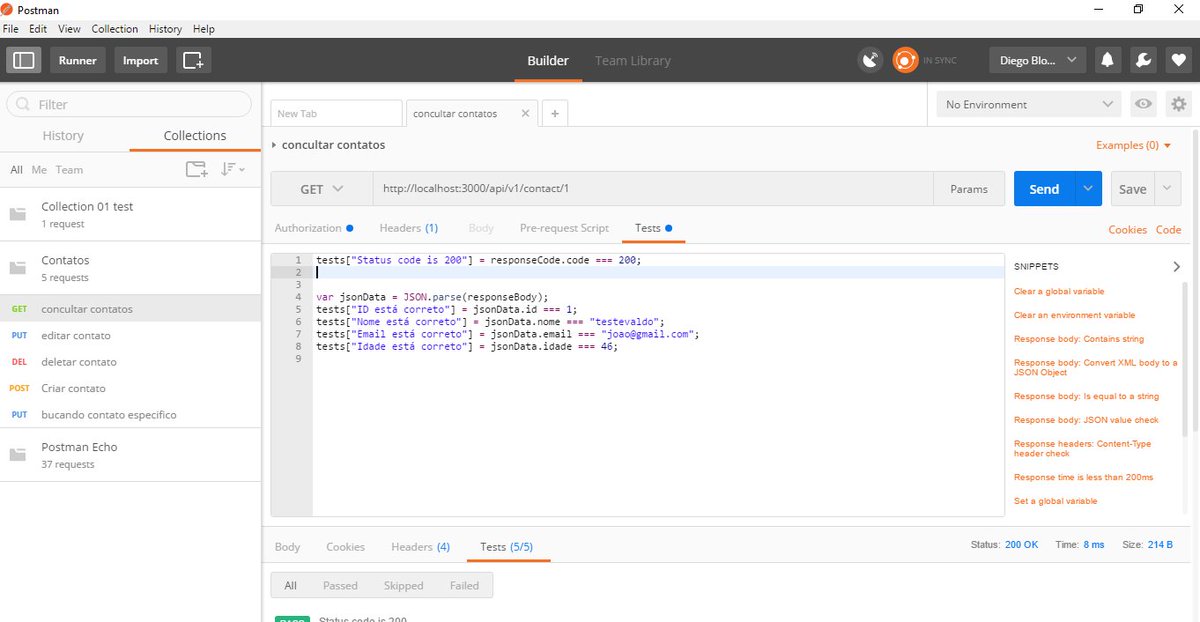Open the Contatos collection folder
The height and width of the screenshot is (622, 1200).
pos(130,268)
